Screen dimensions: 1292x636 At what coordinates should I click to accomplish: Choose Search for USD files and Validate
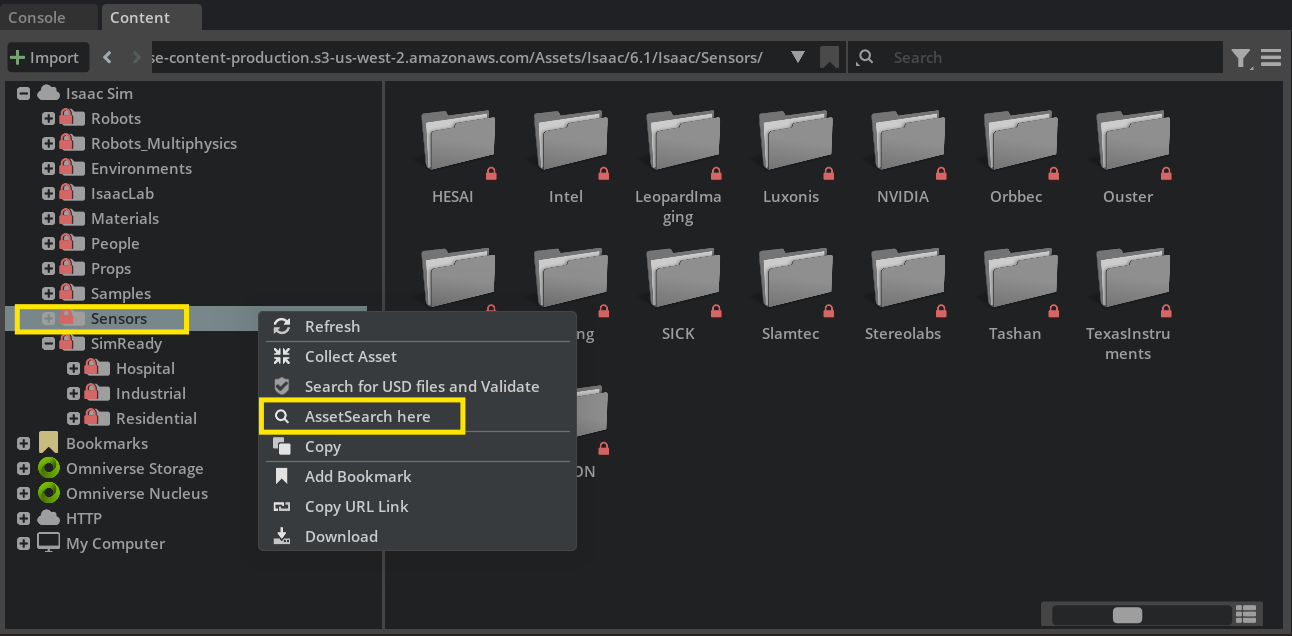417,386
